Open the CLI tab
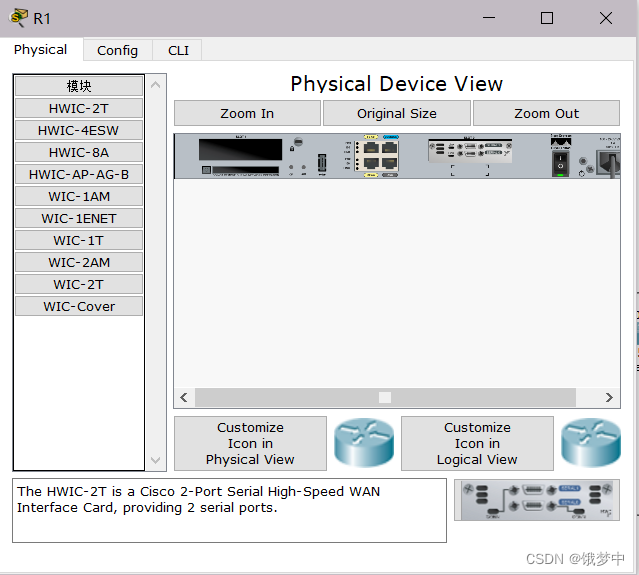This screenshot has height=575, width=639. pos(178,51)
